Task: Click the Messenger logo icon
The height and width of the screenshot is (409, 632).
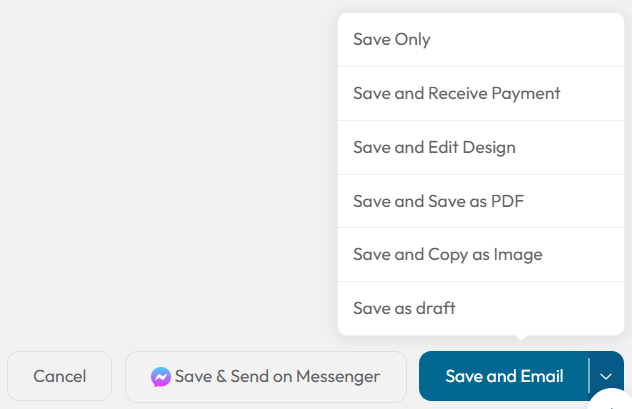Action: click(x=160, y=377)
